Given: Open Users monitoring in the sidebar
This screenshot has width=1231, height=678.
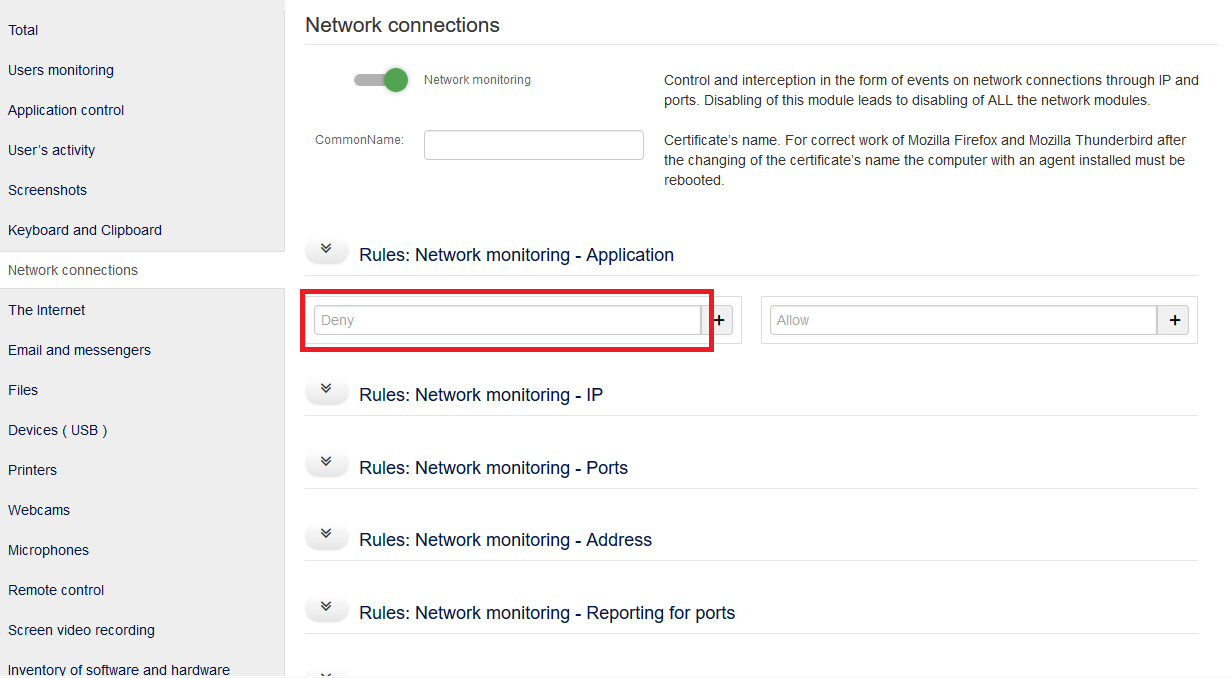Looking at the screenshot, I should pos(61,70).
